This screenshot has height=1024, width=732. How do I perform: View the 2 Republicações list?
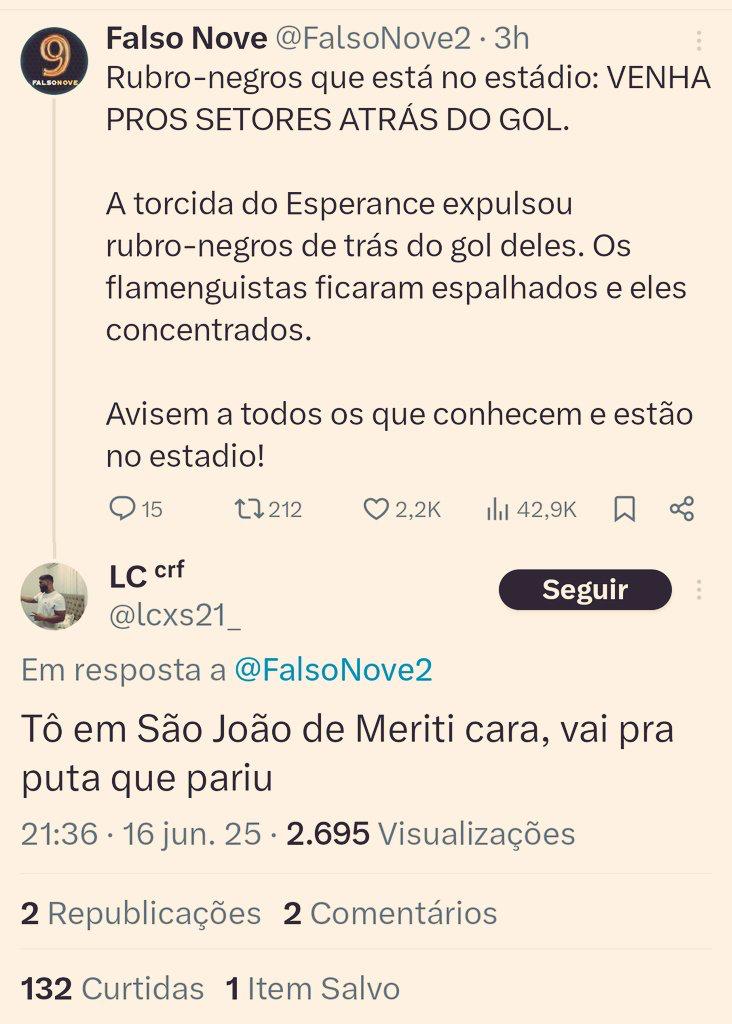pyautogui.click(x=141, y=913)
